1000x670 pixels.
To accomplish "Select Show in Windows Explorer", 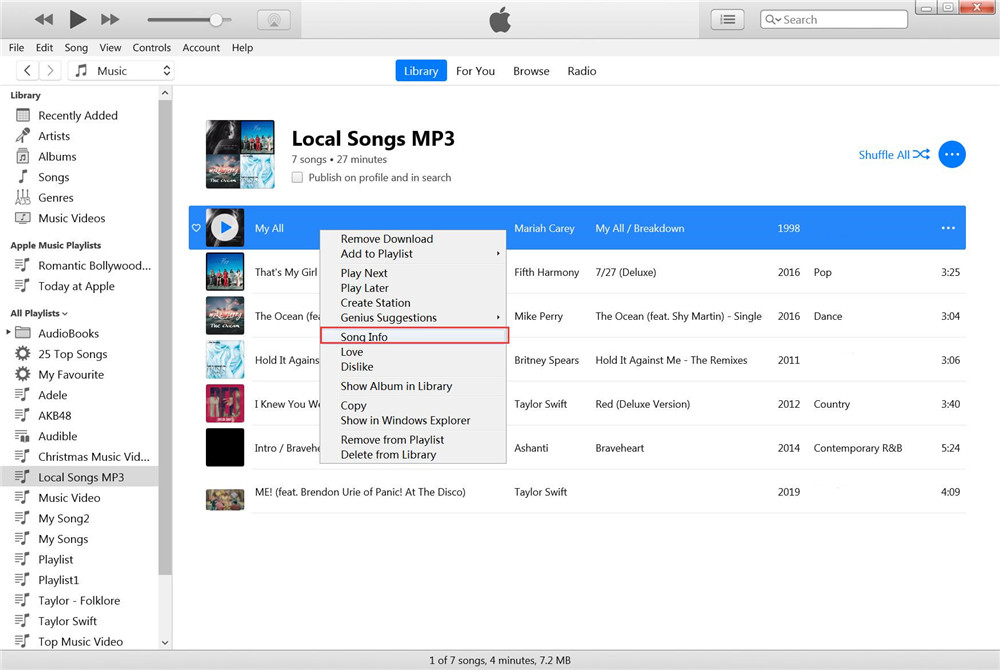I will coord(413,420).
